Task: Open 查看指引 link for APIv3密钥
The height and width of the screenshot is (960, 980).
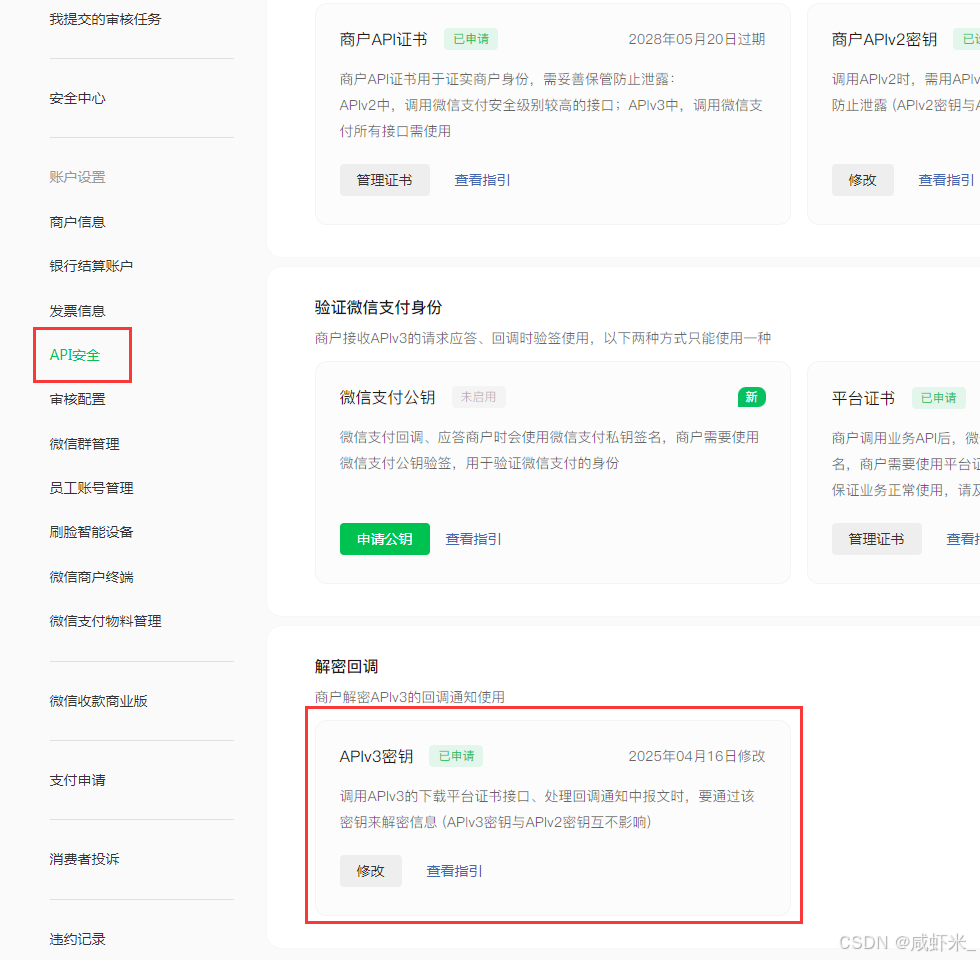Action: (454, 871)
